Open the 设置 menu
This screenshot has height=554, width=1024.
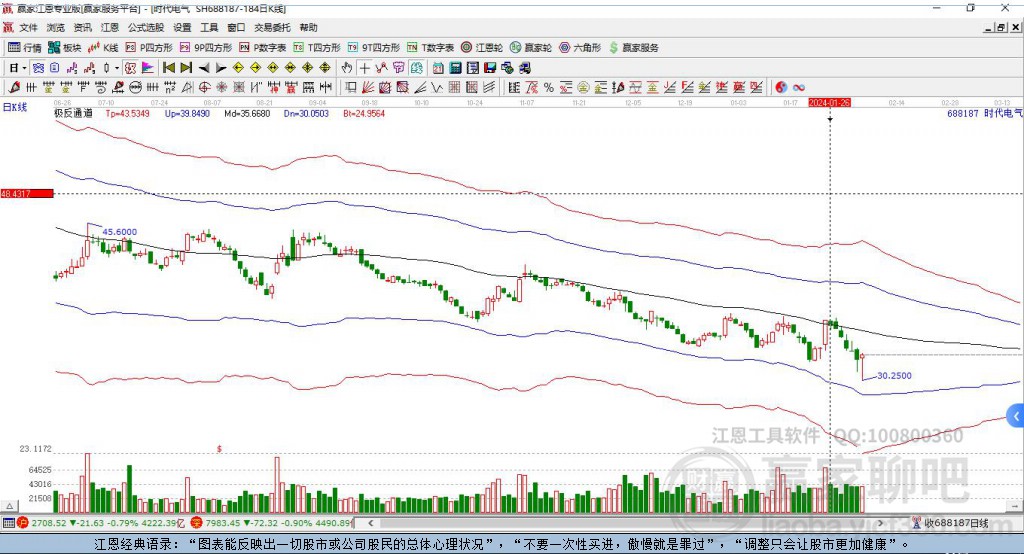182,27
